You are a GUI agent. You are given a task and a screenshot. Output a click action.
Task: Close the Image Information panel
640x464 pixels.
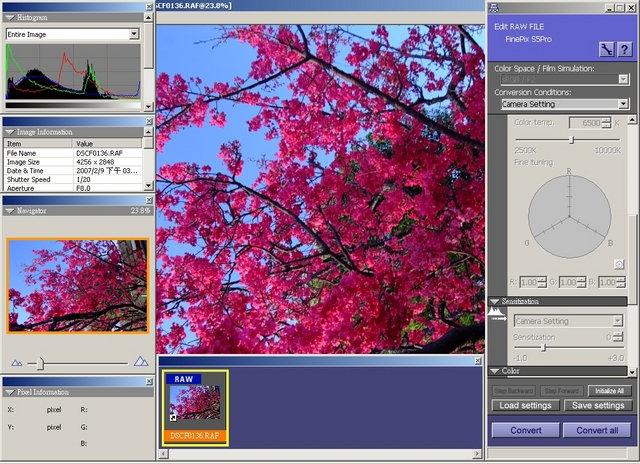click(149, 121)
